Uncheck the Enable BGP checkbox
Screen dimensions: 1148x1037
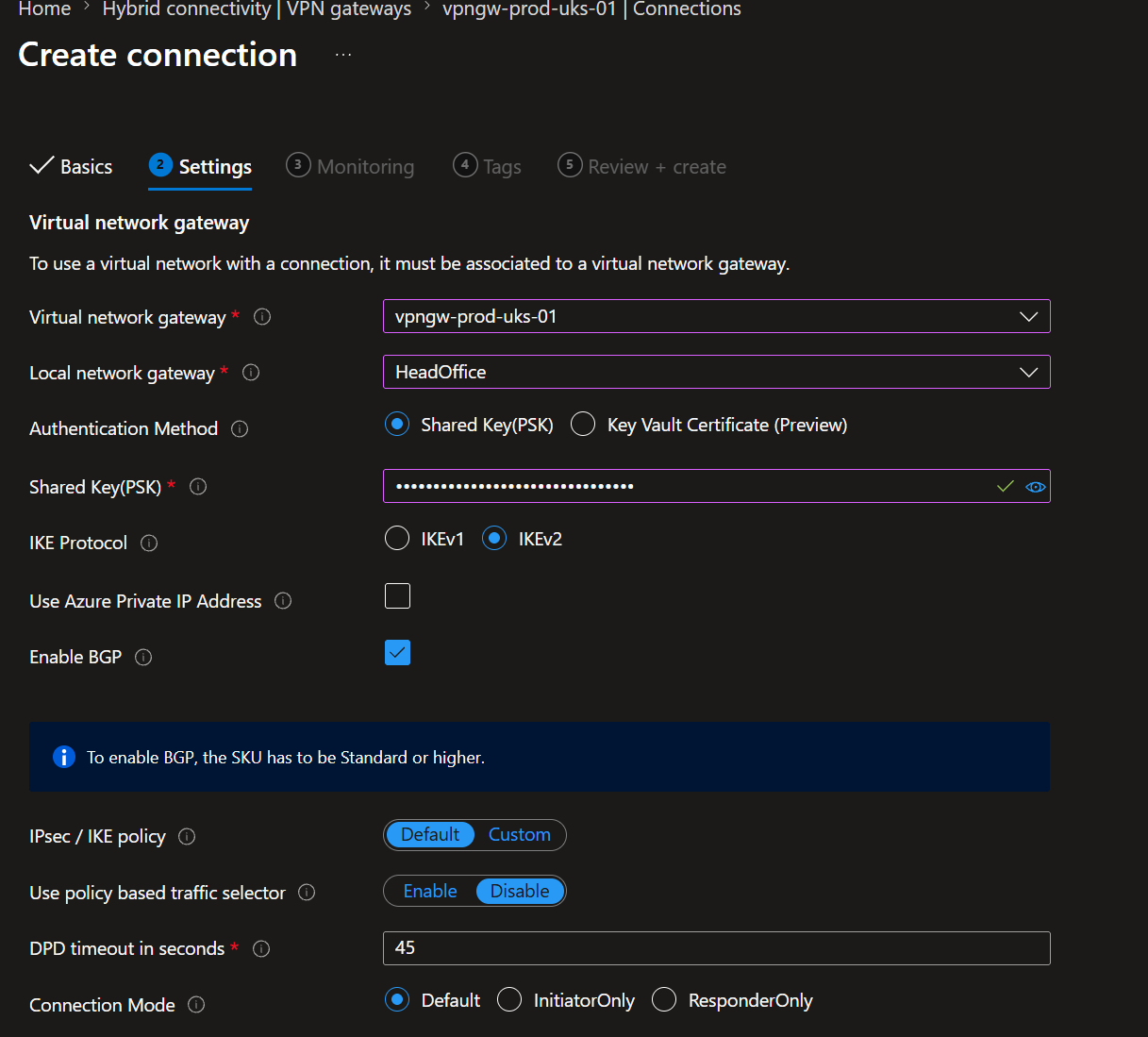click(397, 653)
